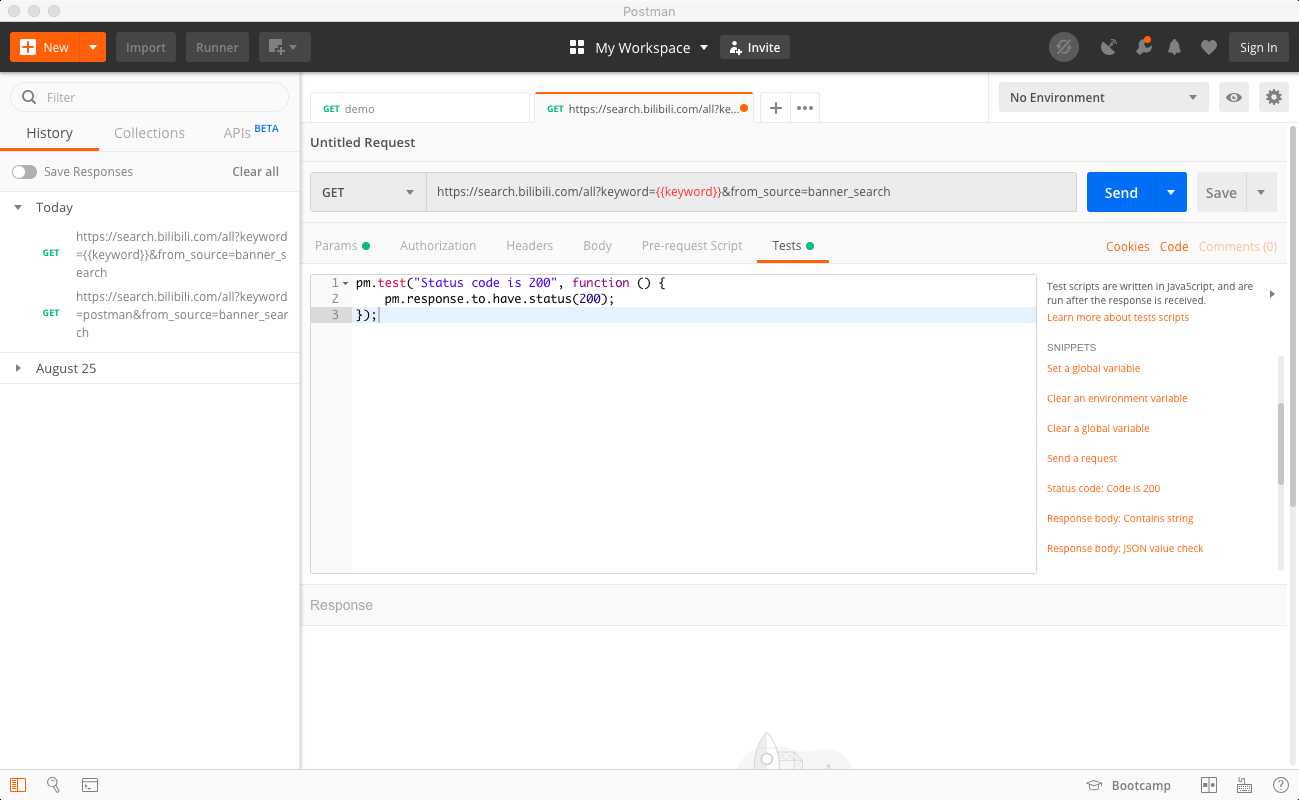
Task: Focus the sidebar Filter search field
Action: pyautogui.click(x=150, y=97)
